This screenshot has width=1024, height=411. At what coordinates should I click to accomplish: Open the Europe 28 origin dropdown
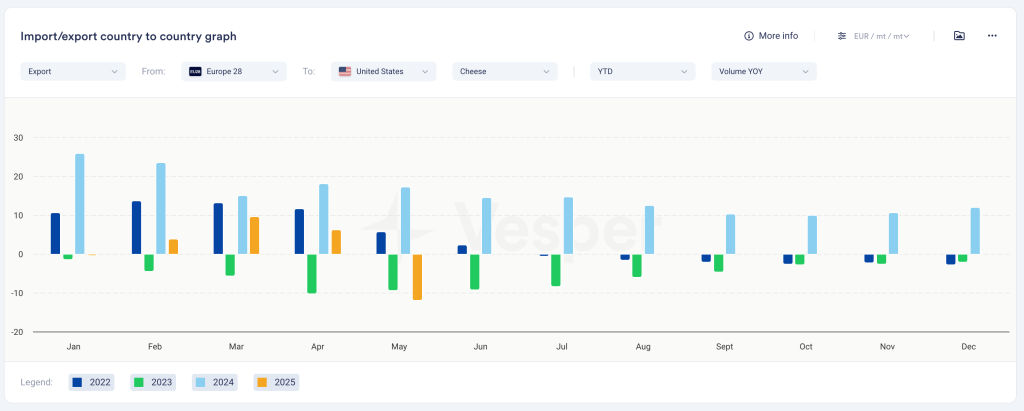(234, 71)
